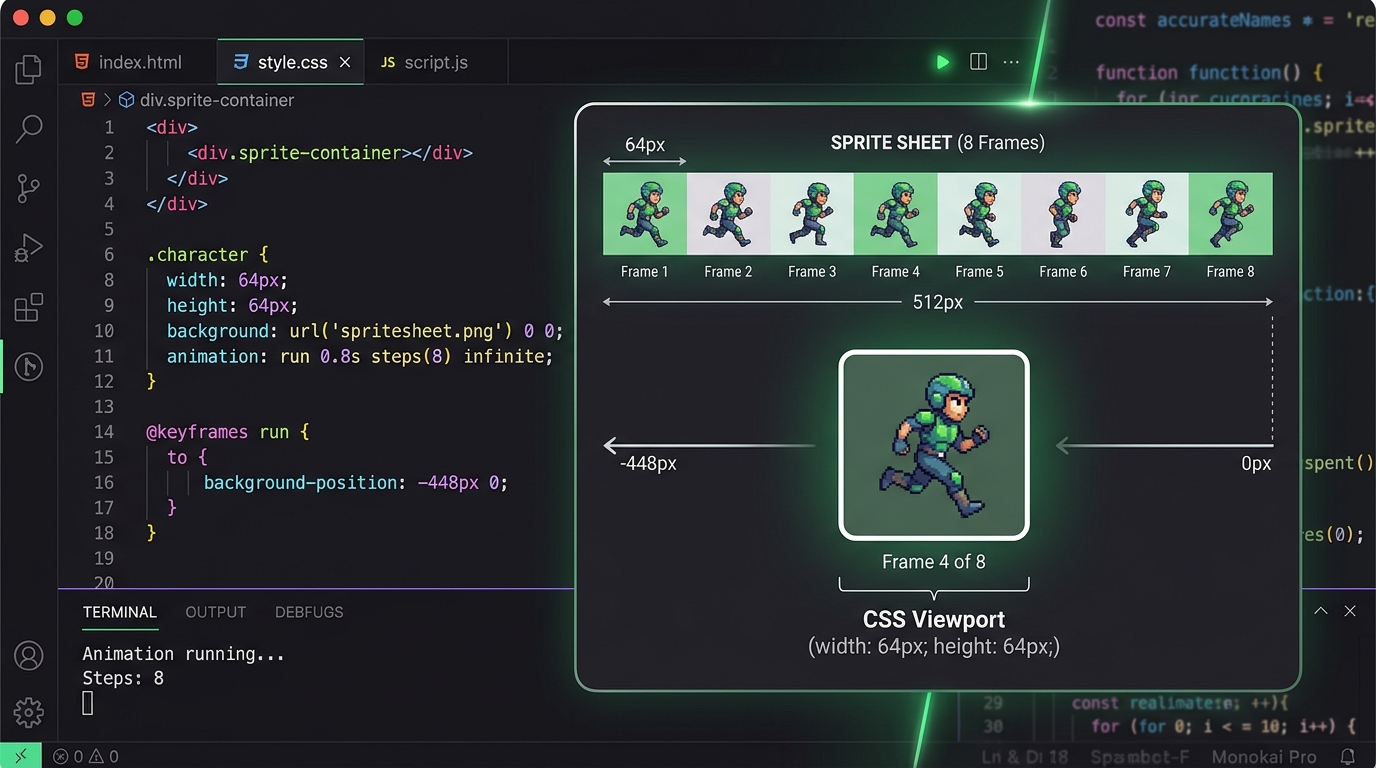Click the green macOS zoom button
This screenshot has height=768, width=1376.
tap(74, 18)
